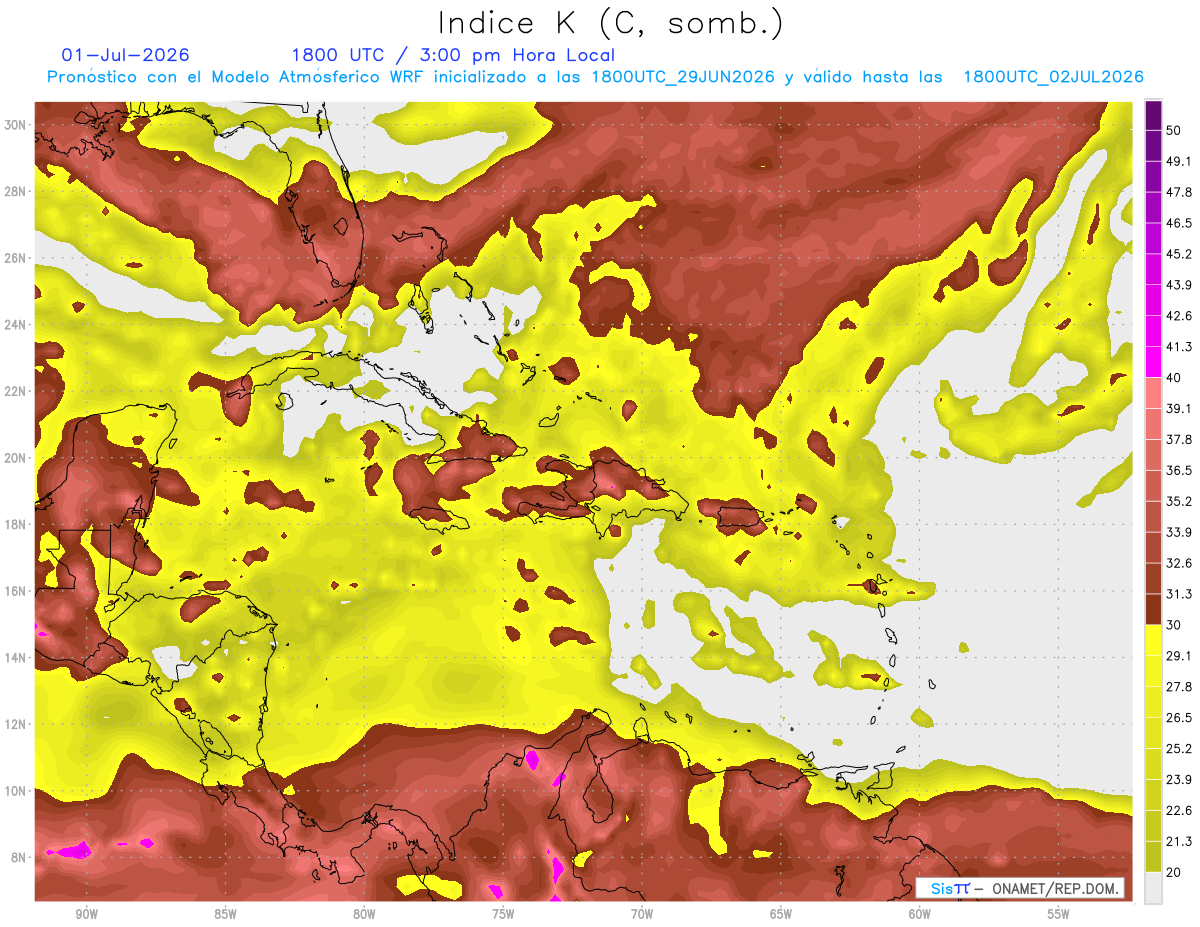Click colorbar value '47.8'
This screenshot has height=927, width=1200.
click(x=1181, y=192)
